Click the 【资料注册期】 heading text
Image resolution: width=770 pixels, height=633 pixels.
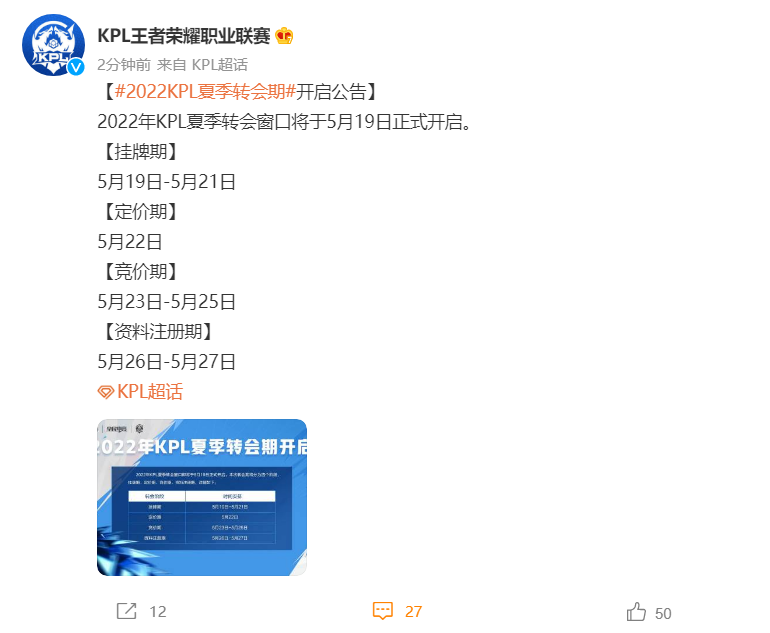point(158,331)
